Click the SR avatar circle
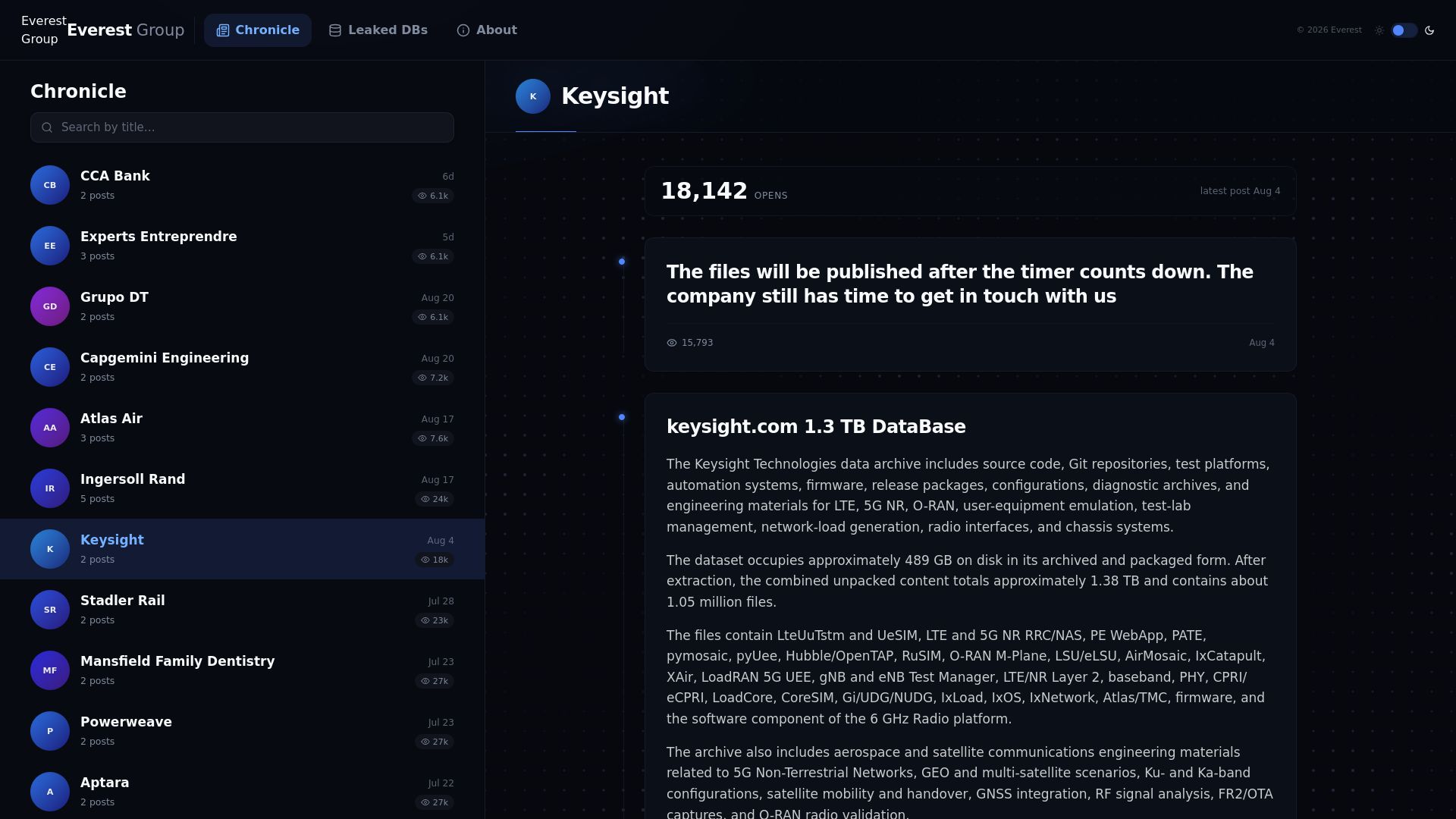The width and height of the screenshot is (1456, 819). 50,610
